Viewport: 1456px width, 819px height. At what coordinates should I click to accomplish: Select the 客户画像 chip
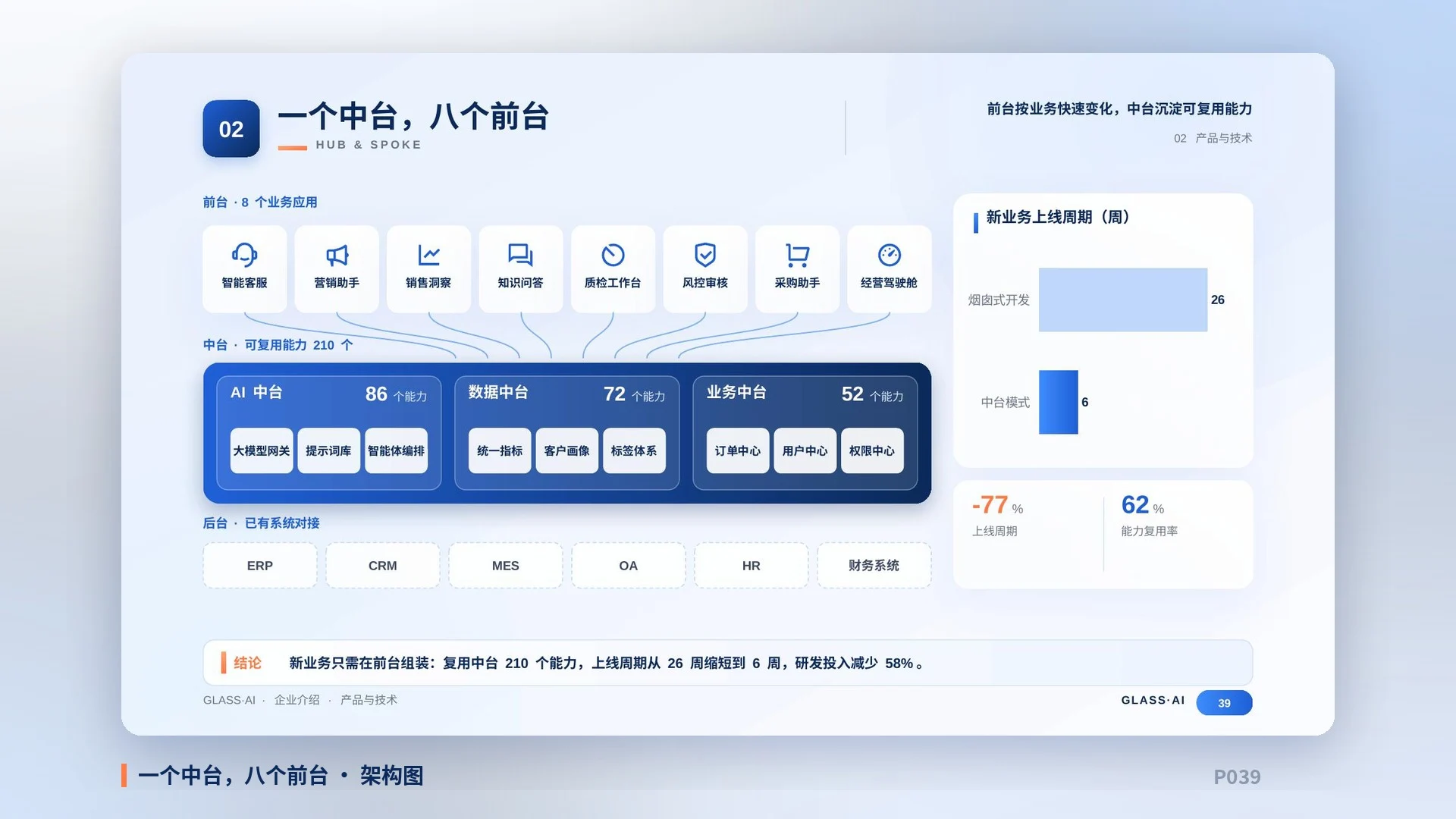click(567, 450)
